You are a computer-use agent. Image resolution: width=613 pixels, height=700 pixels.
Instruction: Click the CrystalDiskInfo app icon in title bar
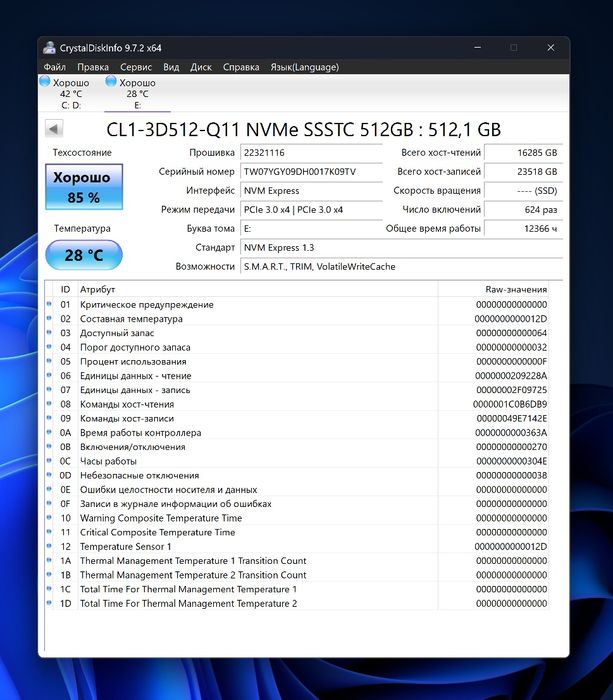click(50, 47)
